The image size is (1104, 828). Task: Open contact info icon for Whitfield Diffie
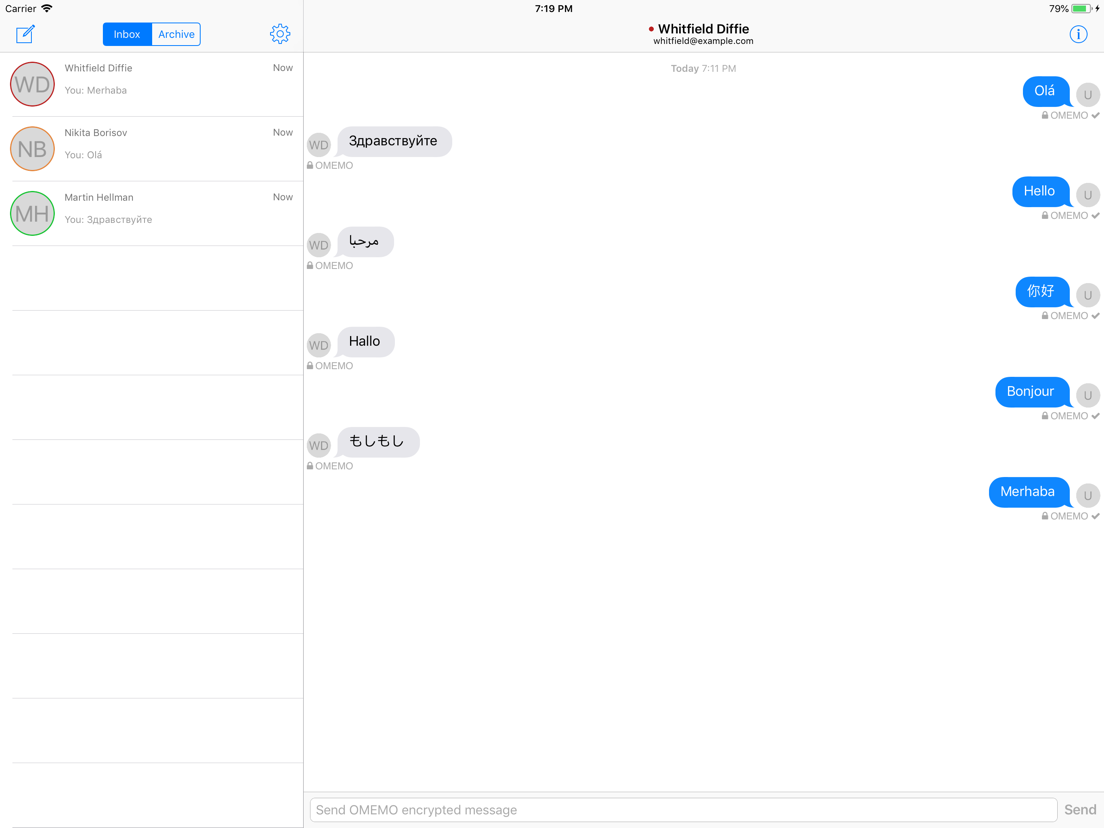(x=1078, y=34)
